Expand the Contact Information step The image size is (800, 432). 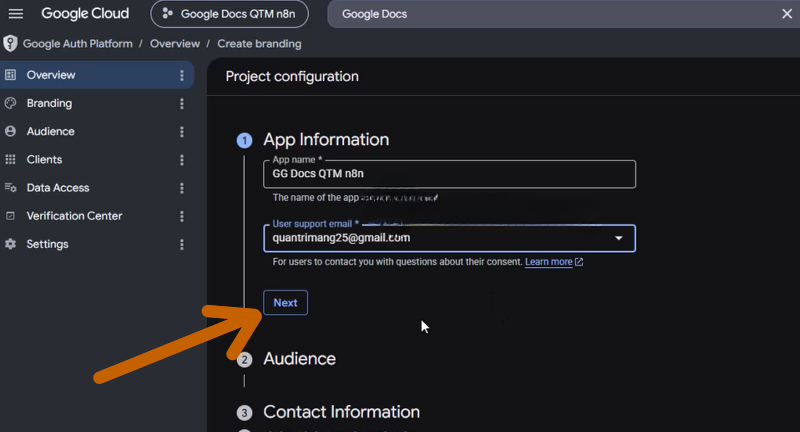(341, 412)
